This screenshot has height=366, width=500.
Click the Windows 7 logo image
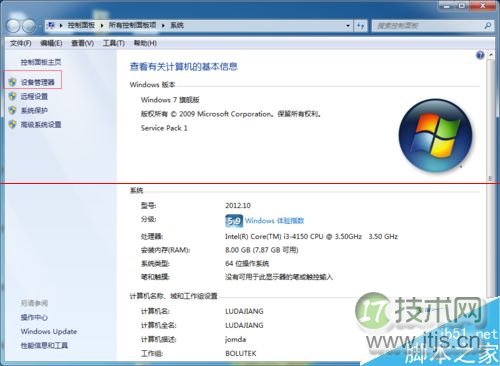435,135
